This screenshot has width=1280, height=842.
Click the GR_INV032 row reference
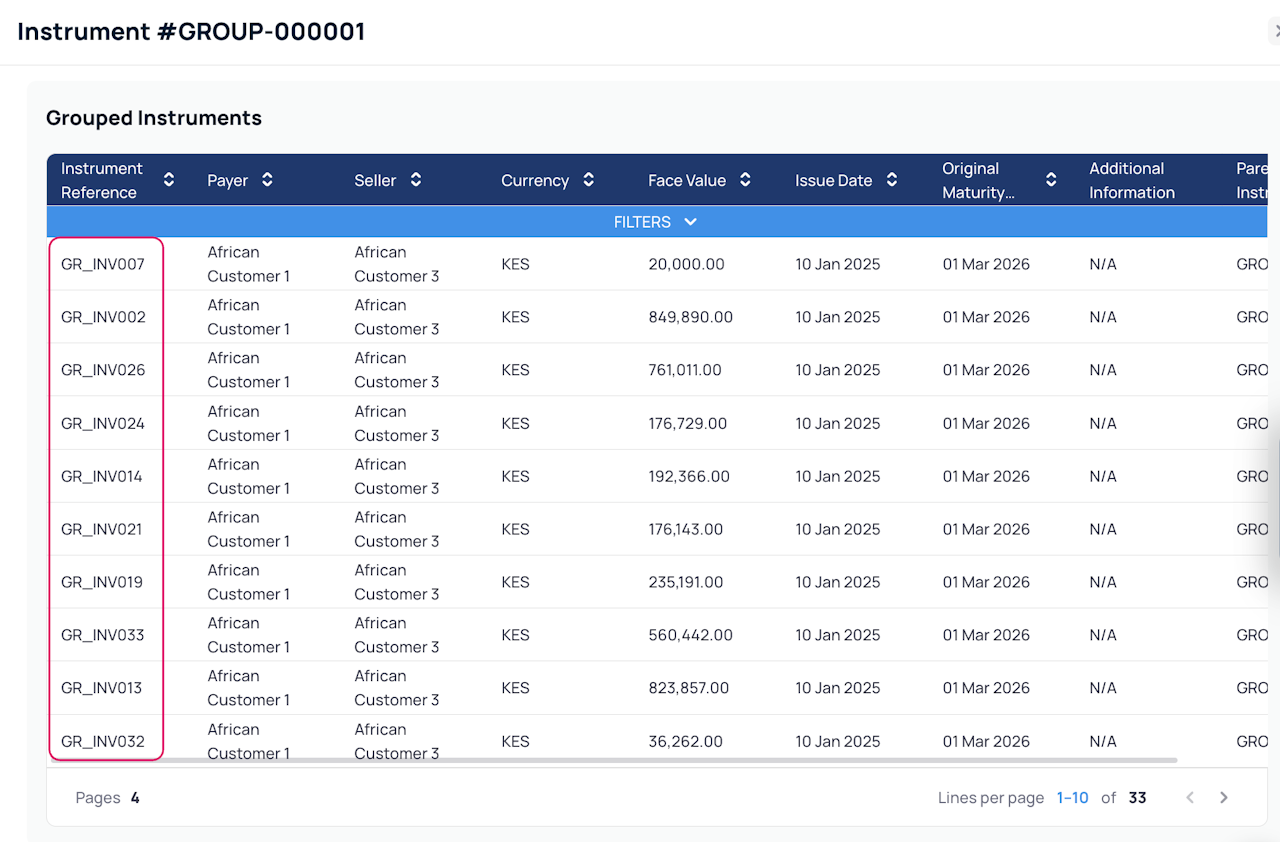pos(103,741)
